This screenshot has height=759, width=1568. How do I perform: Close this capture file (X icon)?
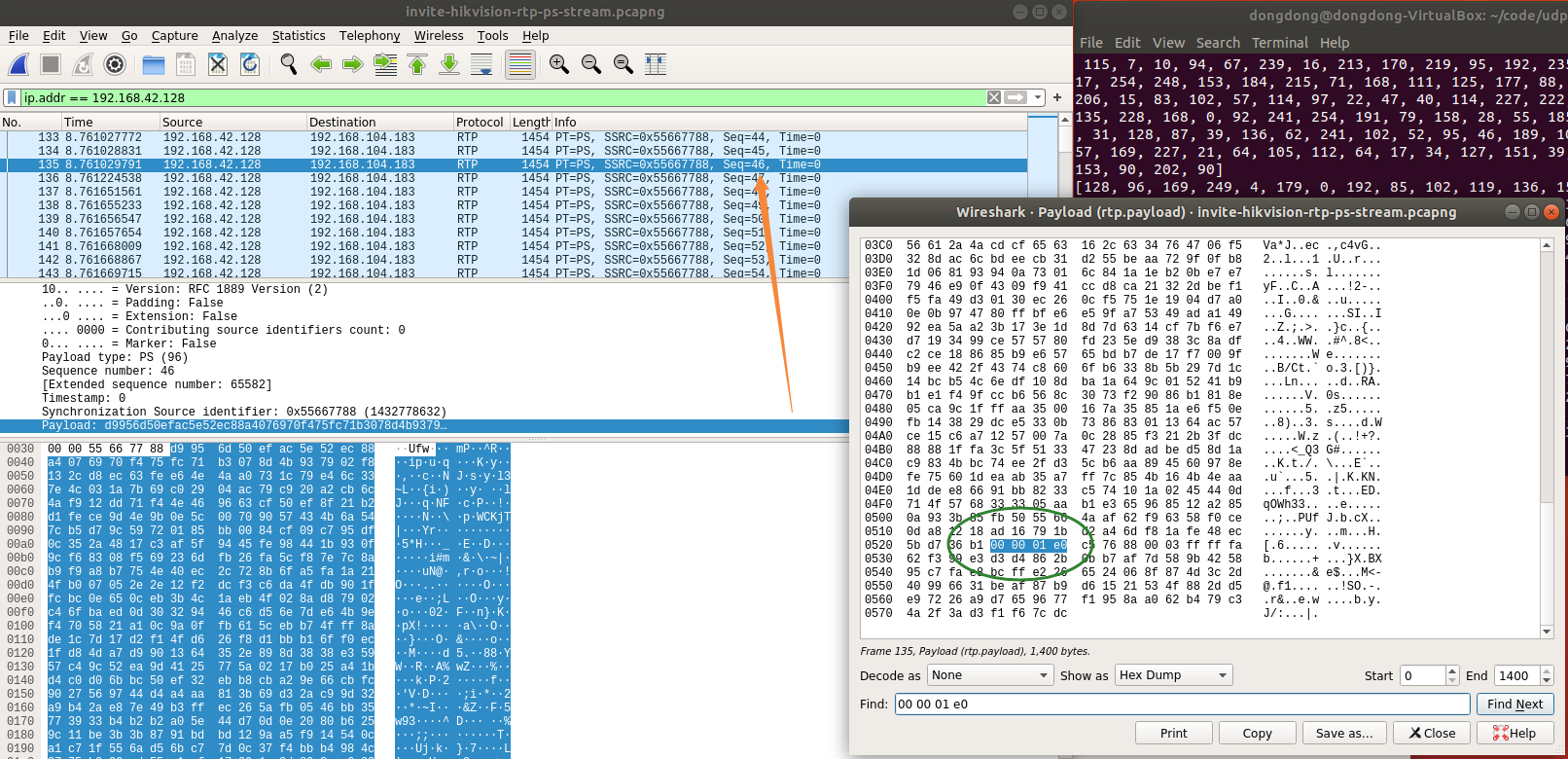[218, 64]
